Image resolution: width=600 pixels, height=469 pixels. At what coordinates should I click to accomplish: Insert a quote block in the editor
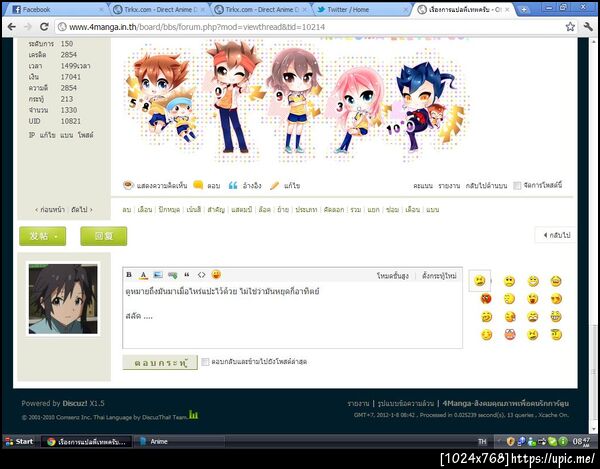[187, 275]
